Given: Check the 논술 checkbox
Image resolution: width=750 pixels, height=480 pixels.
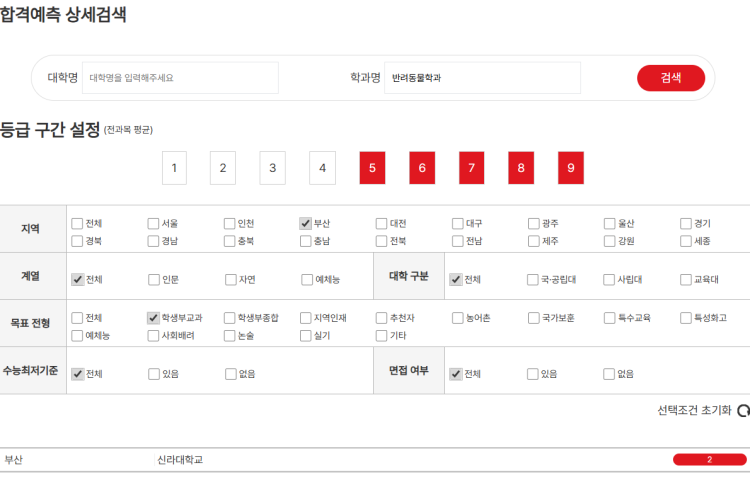Looking at the screenshot, I should coord(230,336).
